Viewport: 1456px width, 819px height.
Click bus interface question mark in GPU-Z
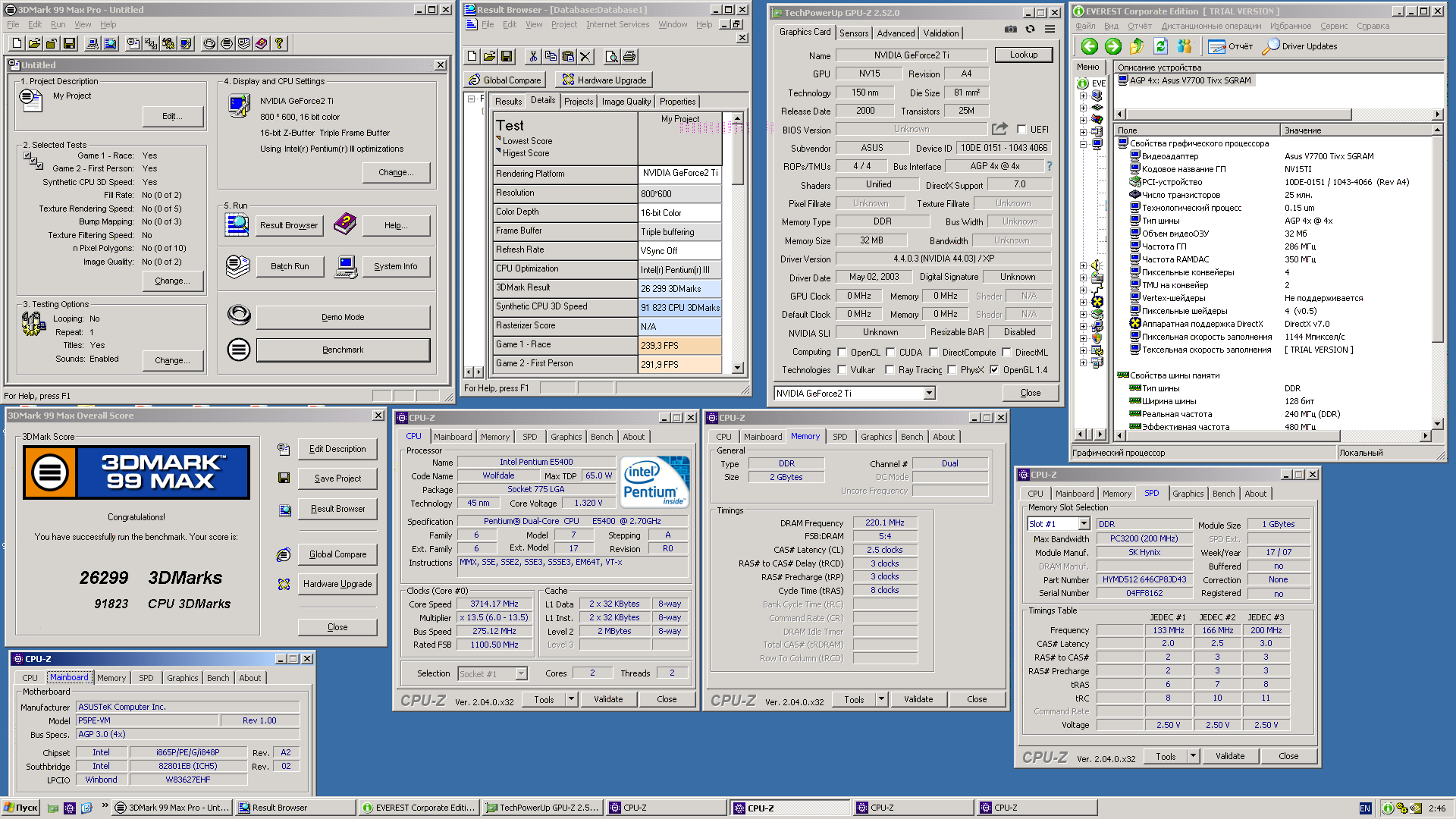click(x=1050, y=166)
